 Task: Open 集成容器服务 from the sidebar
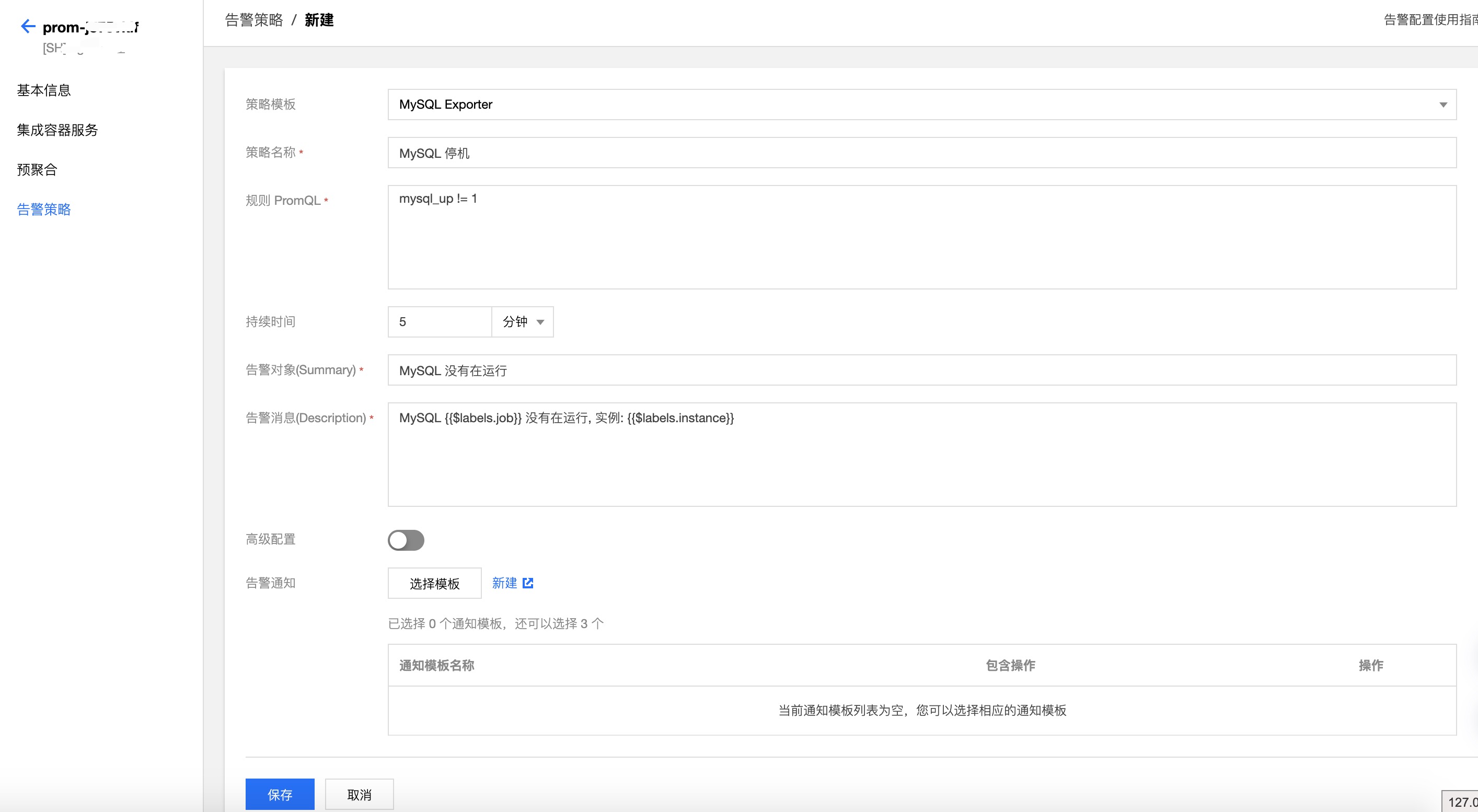[x=57, y=130]
